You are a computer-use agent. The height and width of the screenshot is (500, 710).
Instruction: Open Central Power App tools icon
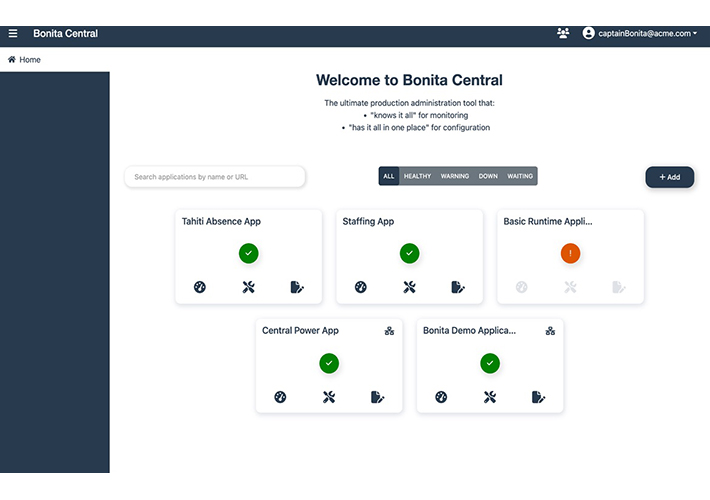pyautogui.click(x=329, y=397)
